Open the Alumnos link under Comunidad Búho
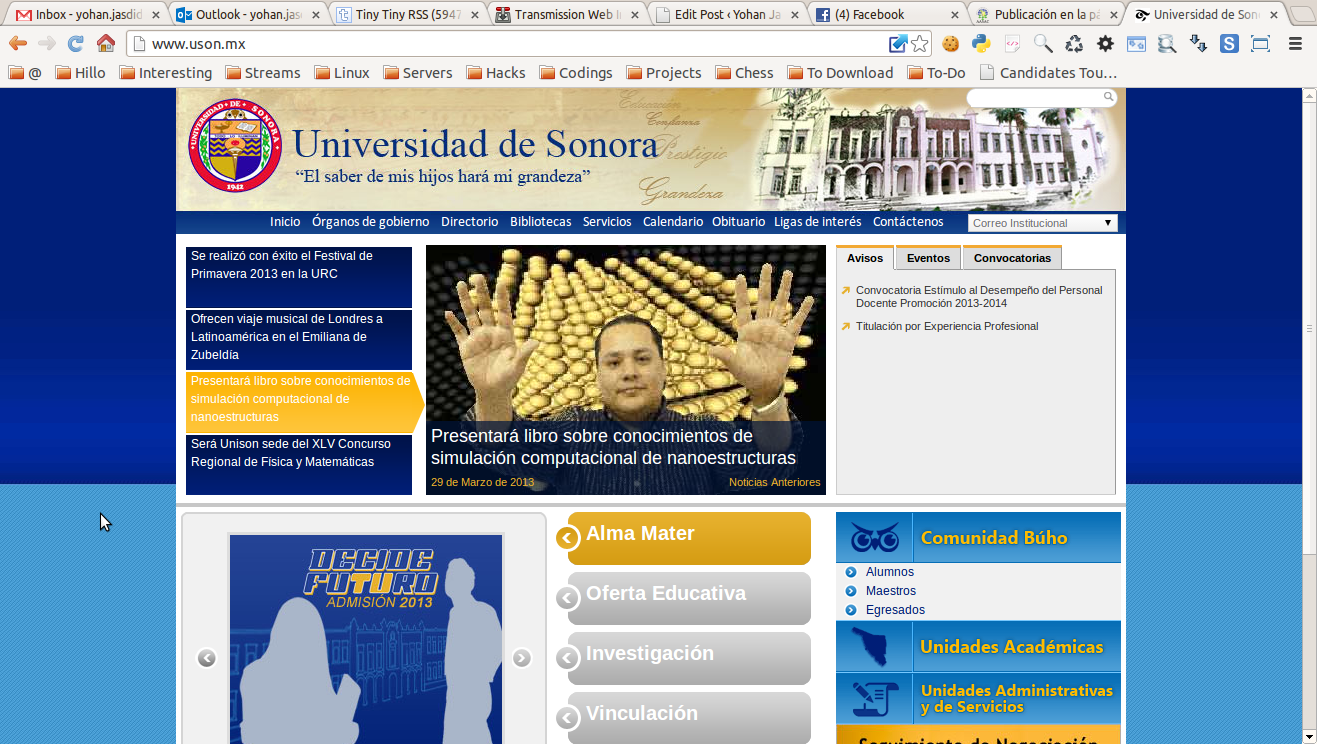This screenshot has width=1317, height=744. pos(890,572)
